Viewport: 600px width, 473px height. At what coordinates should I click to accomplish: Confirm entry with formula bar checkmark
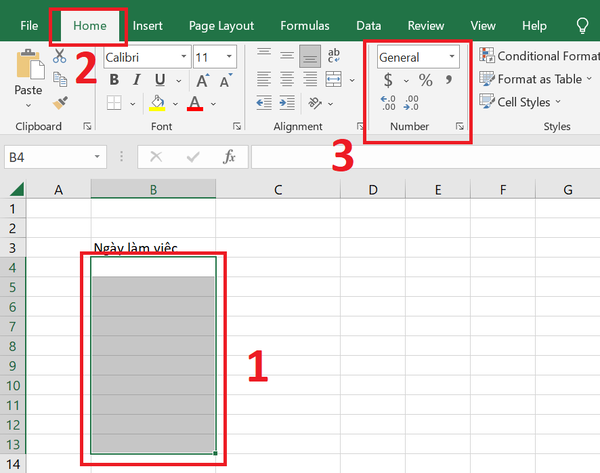(193, 157)
